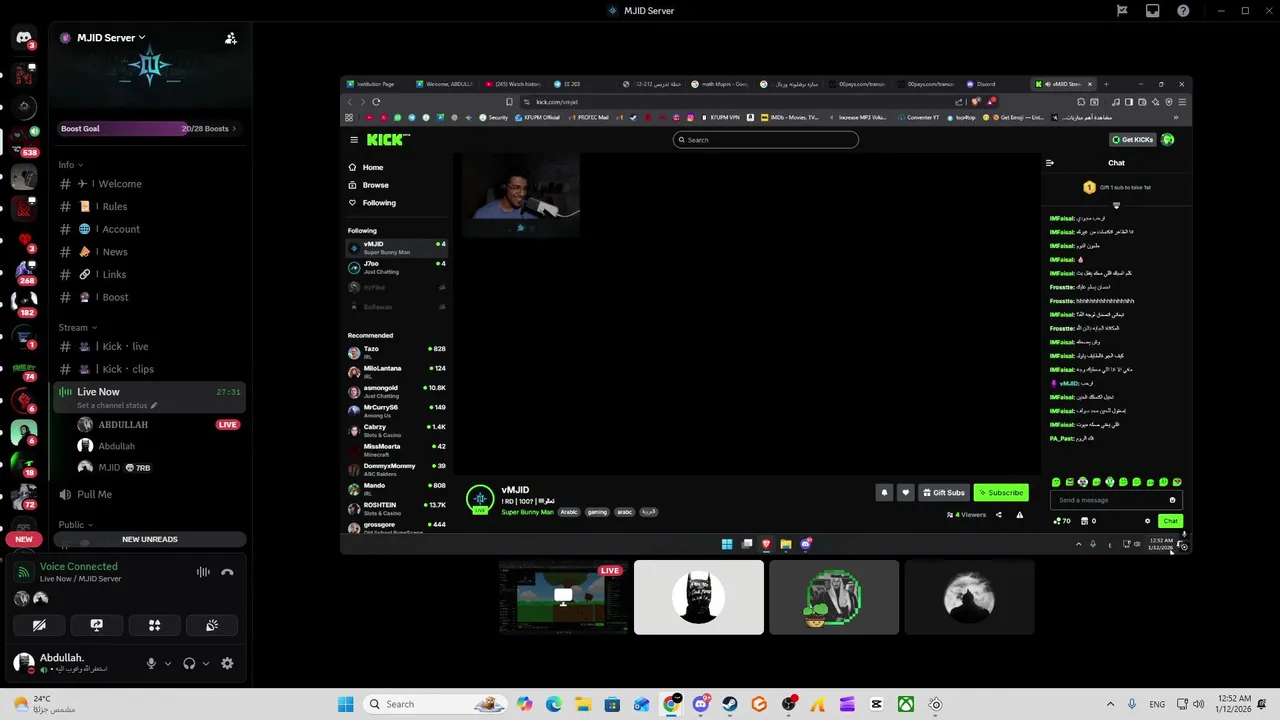This screenshot has height=720, width=1280.
Task: Select the white-background participant tile
Action: [699, 597]
